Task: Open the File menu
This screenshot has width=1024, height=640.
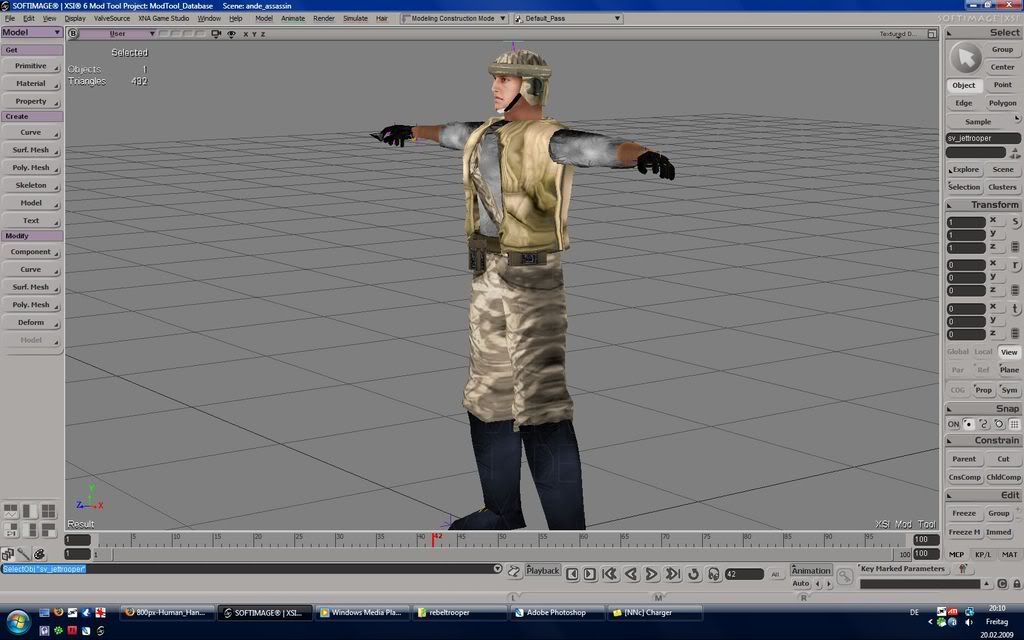Action: coord(10,18)
